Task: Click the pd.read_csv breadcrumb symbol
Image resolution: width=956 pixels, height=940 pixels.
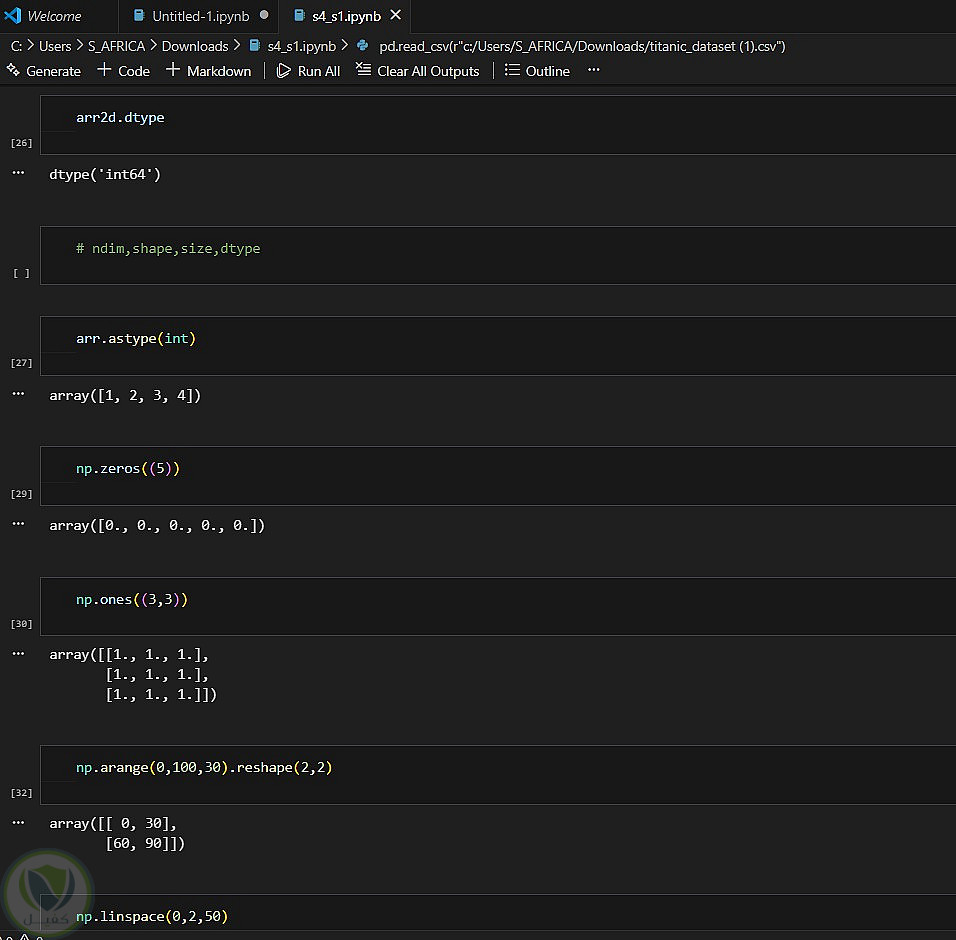Action: coord(582,46)
